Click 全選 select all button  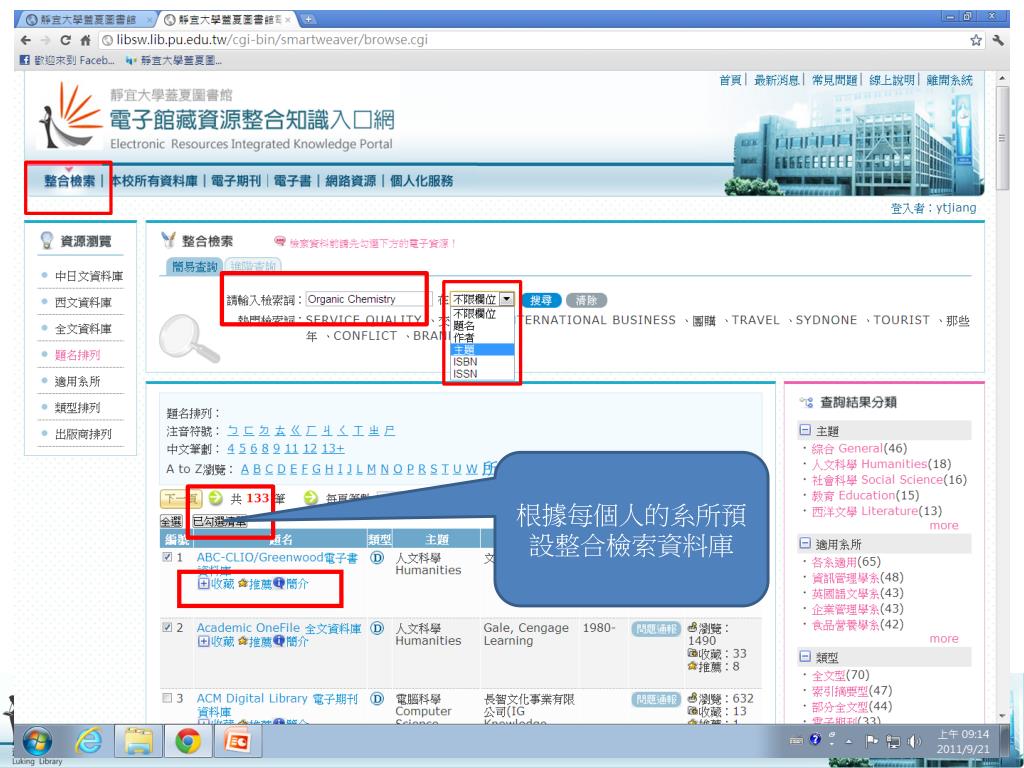click(x=171, y=521)
